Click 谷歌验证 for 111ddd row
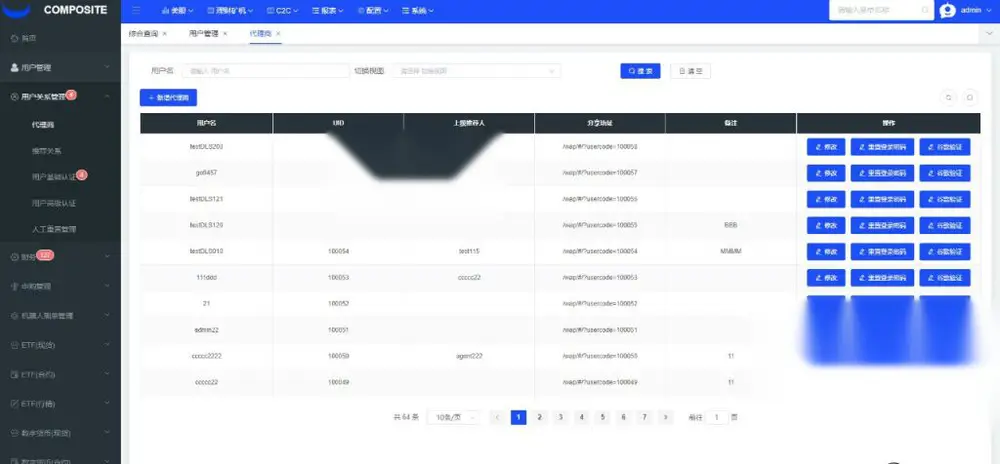 945,277
